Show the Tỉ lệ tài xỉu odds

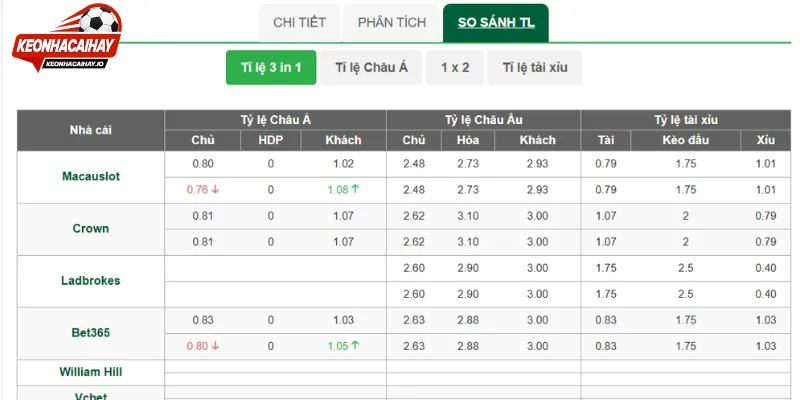click(535, 67)
